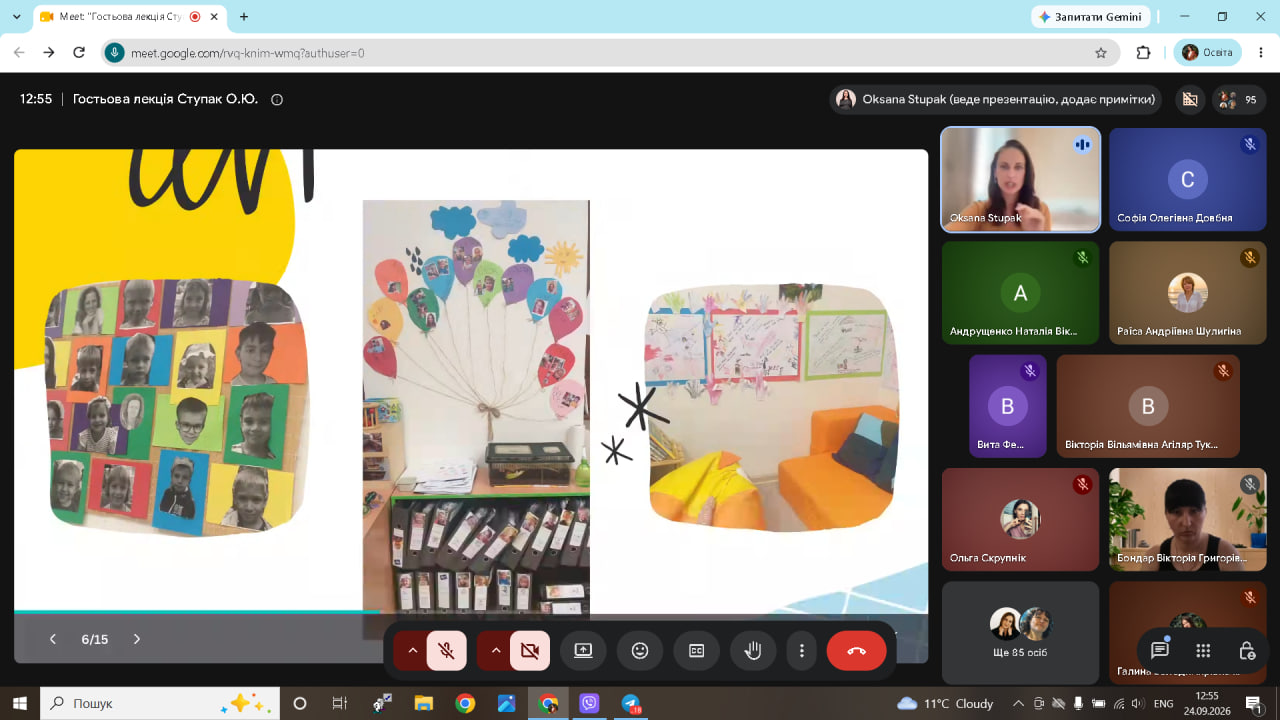Screen dimensions: 1280x720
Task: Bookmark this page with the star icon
Action: [x=1101, y=53]
